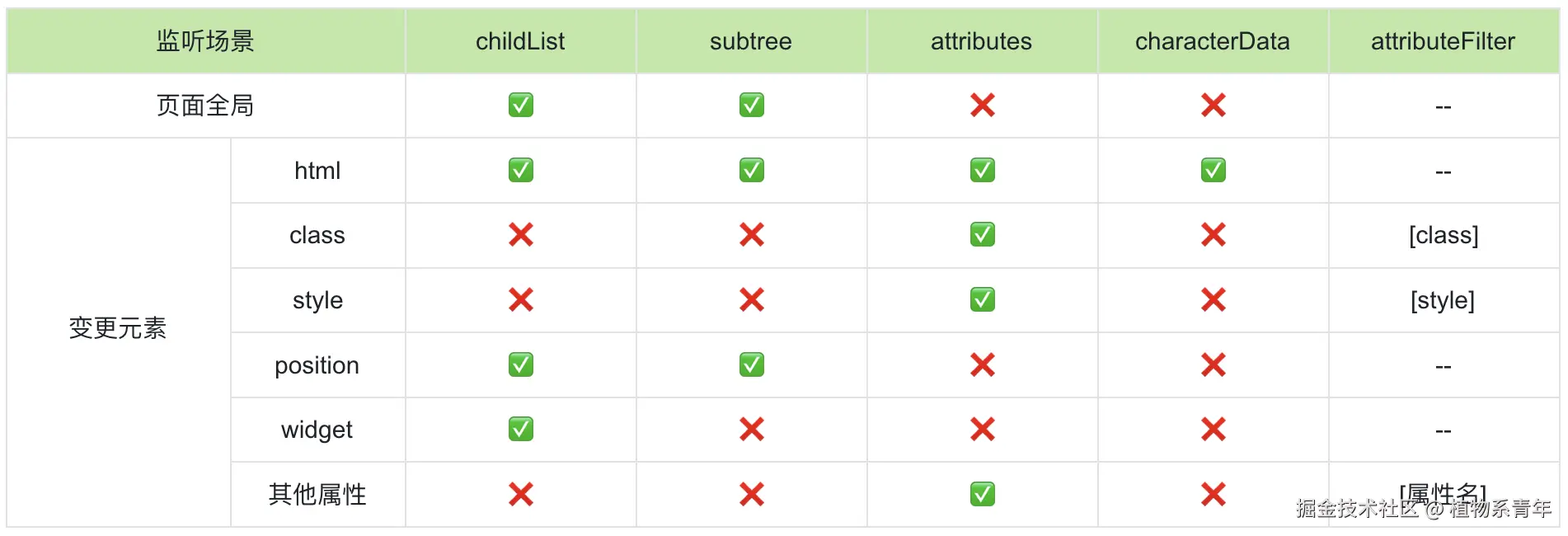
Task: Click the red cross in position row under characterData
Action: [1213, 364]
